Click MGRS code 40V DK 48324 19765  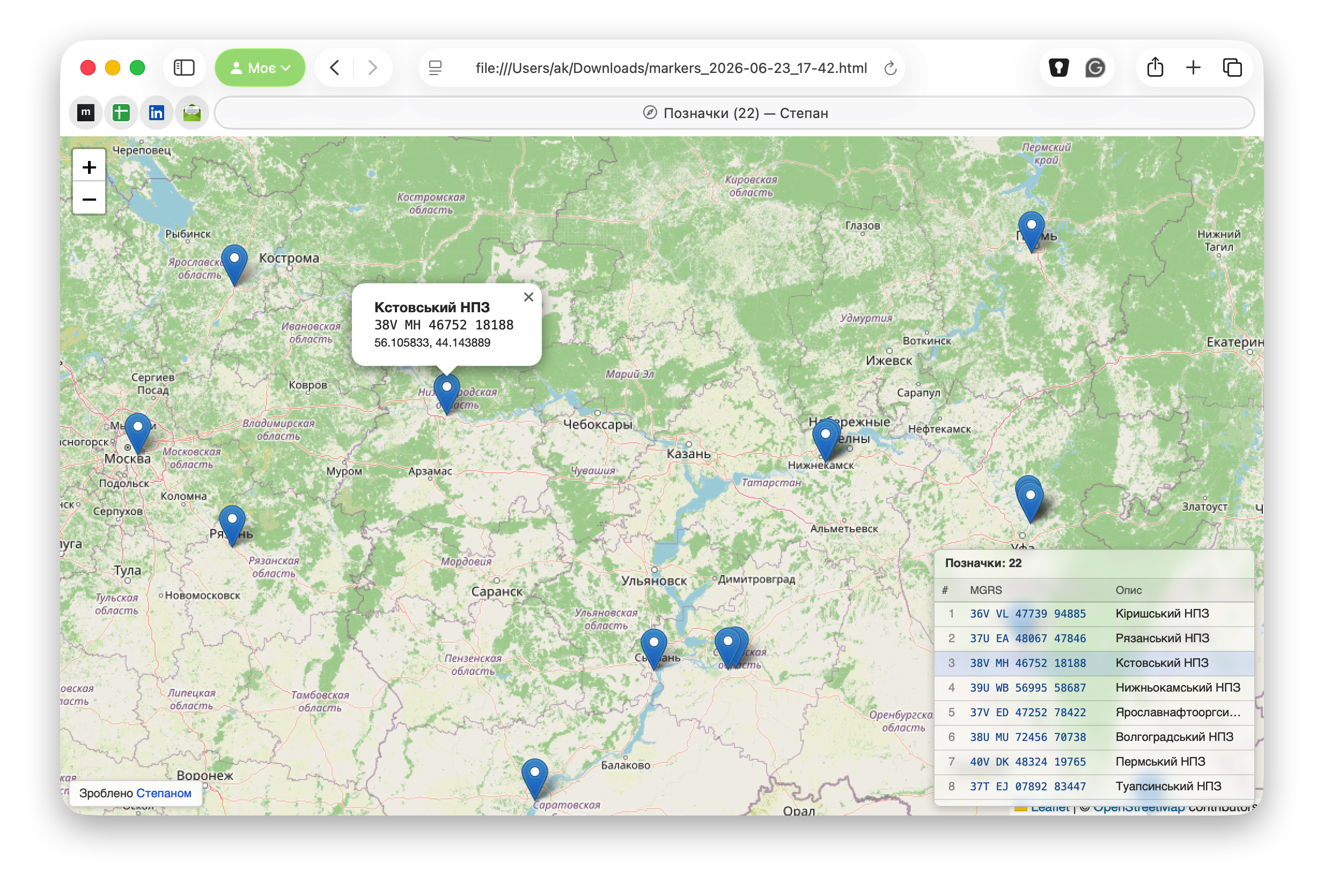[x=1028, y=761]
